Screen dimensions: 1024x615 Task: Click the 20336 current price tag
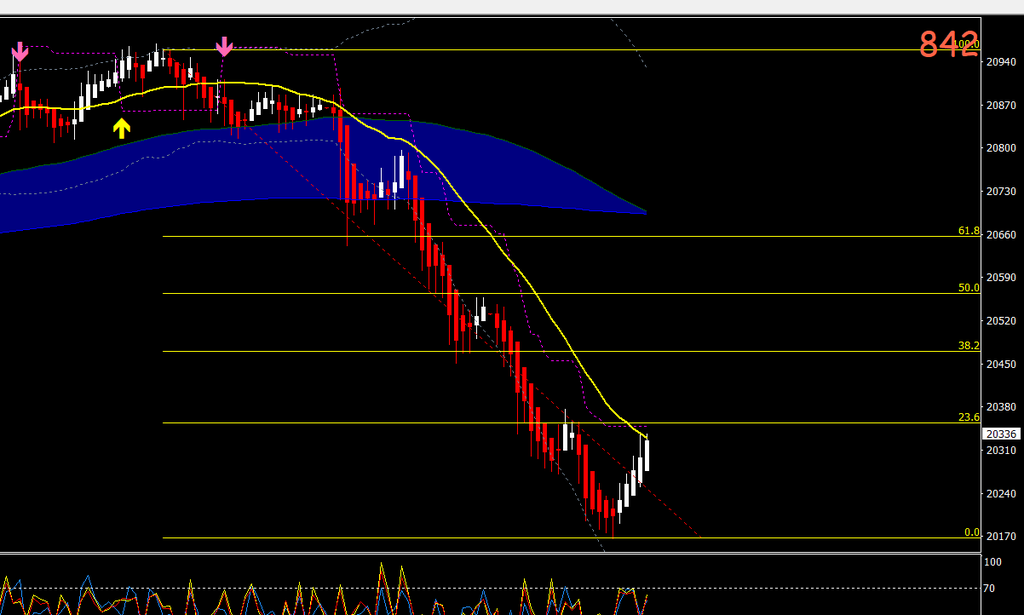[1001, 434]
